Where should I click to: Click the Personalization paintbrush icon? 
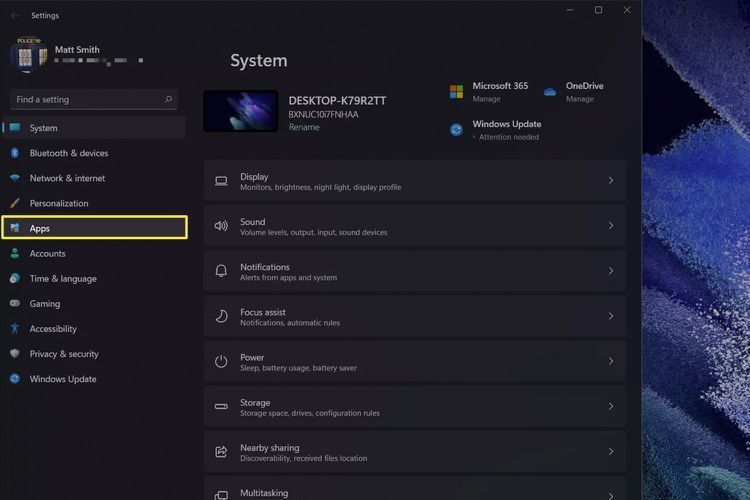point(15,203)
